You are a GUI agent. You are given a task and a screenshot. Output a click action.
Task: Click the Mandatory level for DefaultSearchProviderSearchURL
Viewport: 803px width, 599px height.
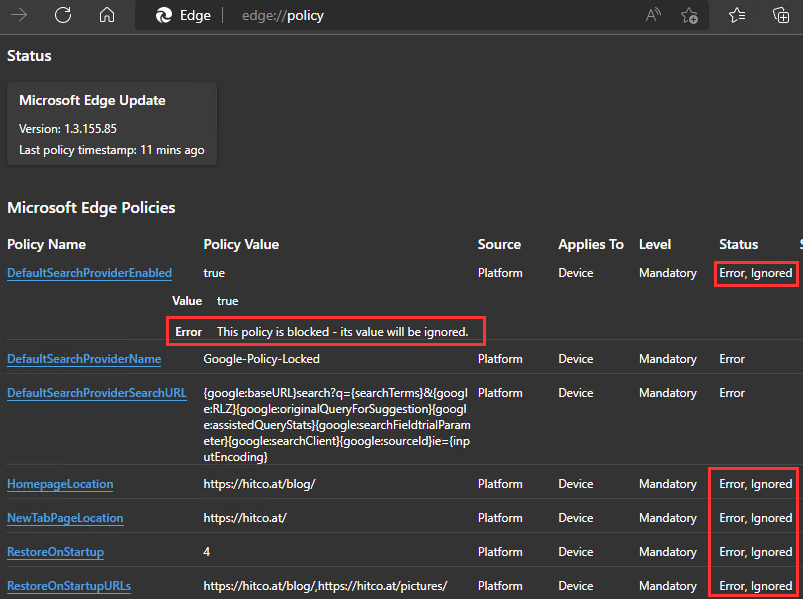[x=668, y=393]
